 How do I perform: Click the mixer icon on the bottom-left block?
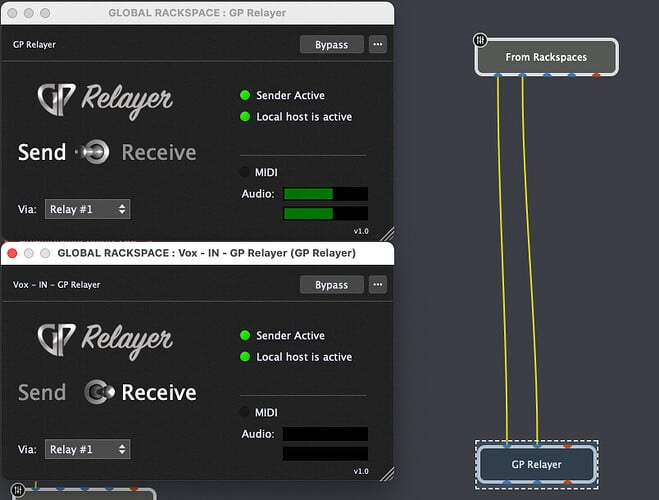click(x=18, y=489)
